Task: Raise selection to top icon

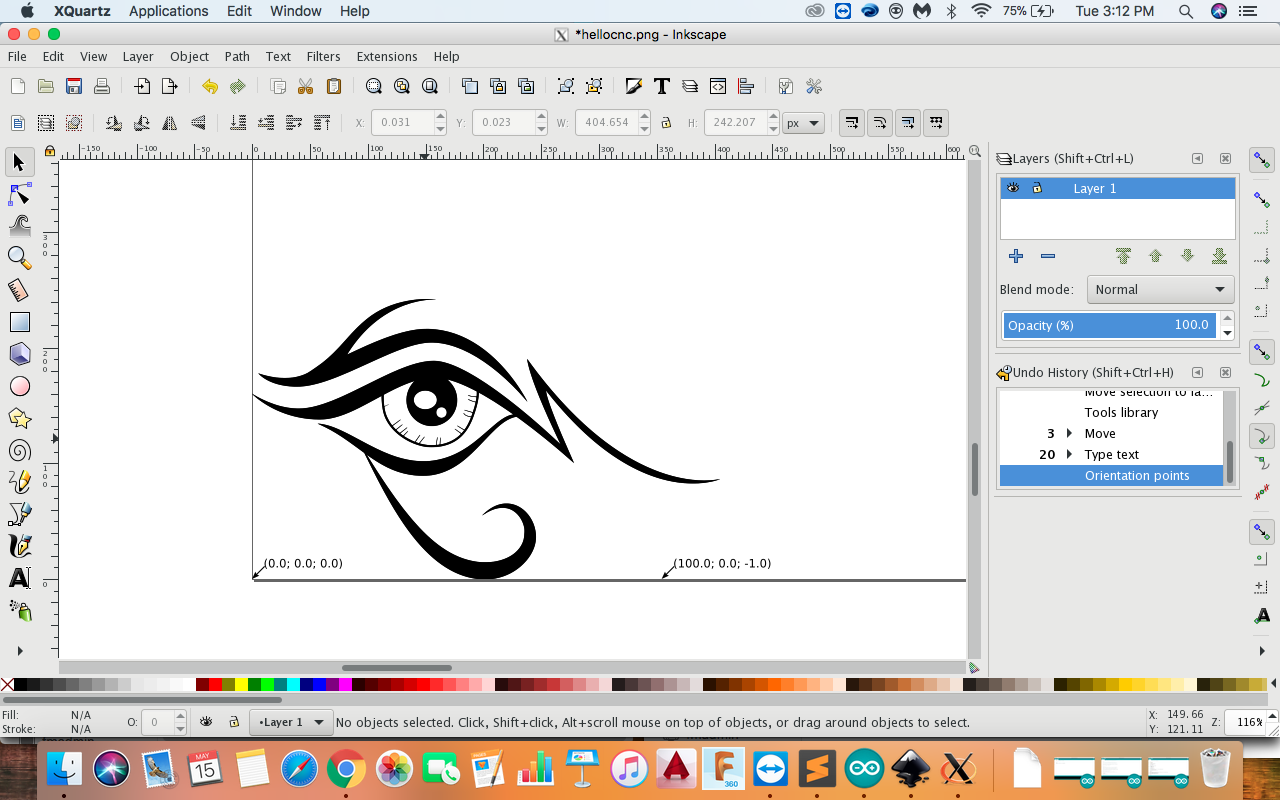Action: 322,123
